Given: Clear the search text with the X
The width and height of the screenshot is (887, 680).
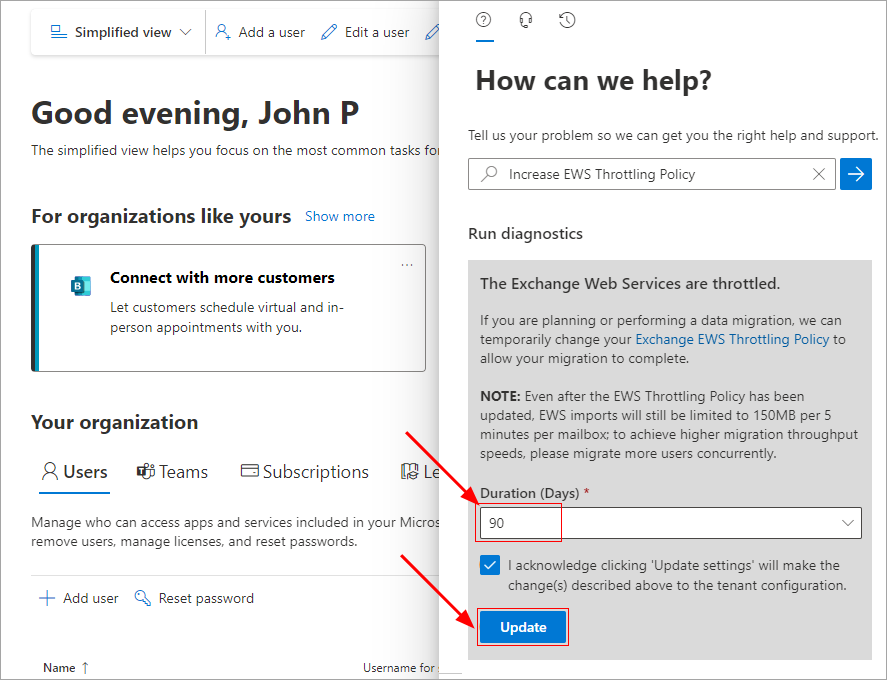Looking at the screenshot, I should point(819,174).
